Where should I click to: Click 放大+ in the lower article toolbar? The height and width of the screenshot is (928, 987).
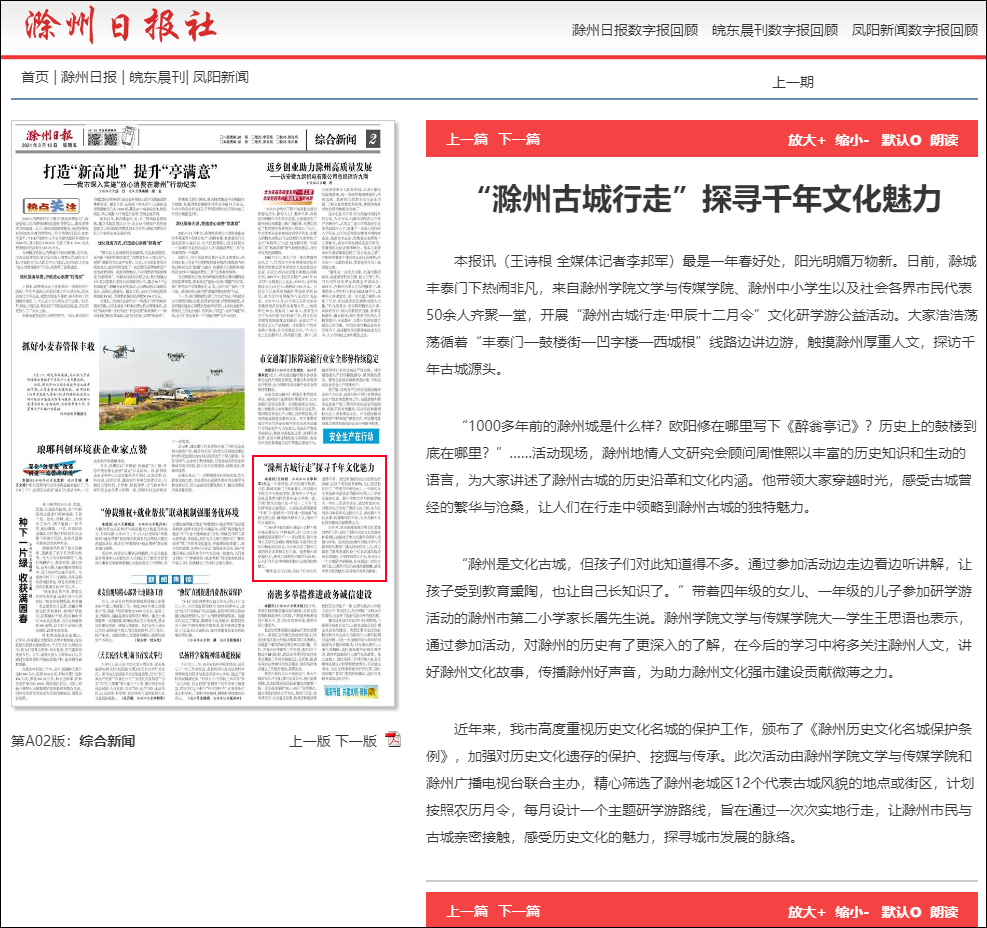tap(806, 912)
